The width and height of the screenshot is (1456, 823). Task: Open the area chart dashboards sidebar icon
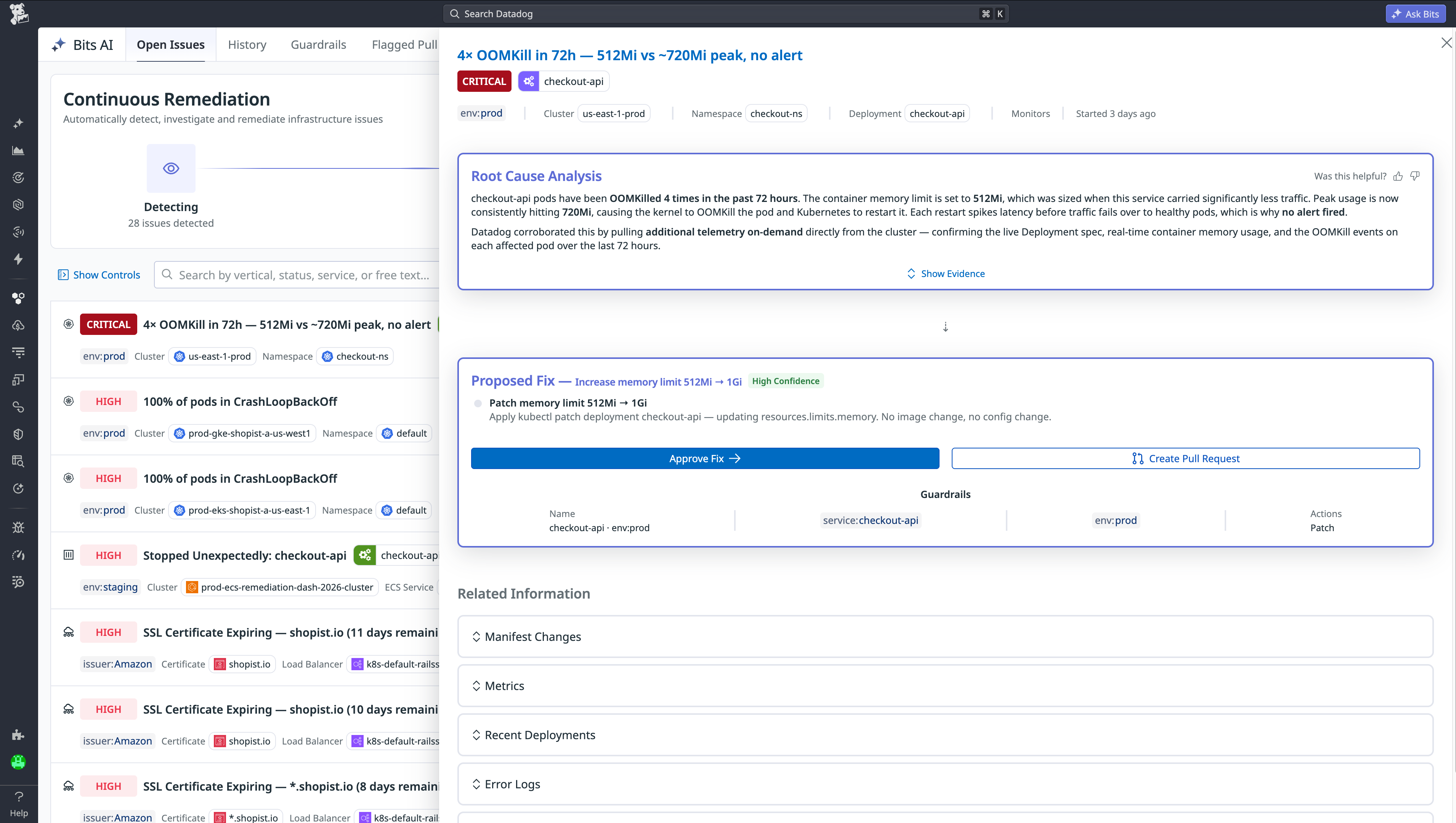pos(18,151)
